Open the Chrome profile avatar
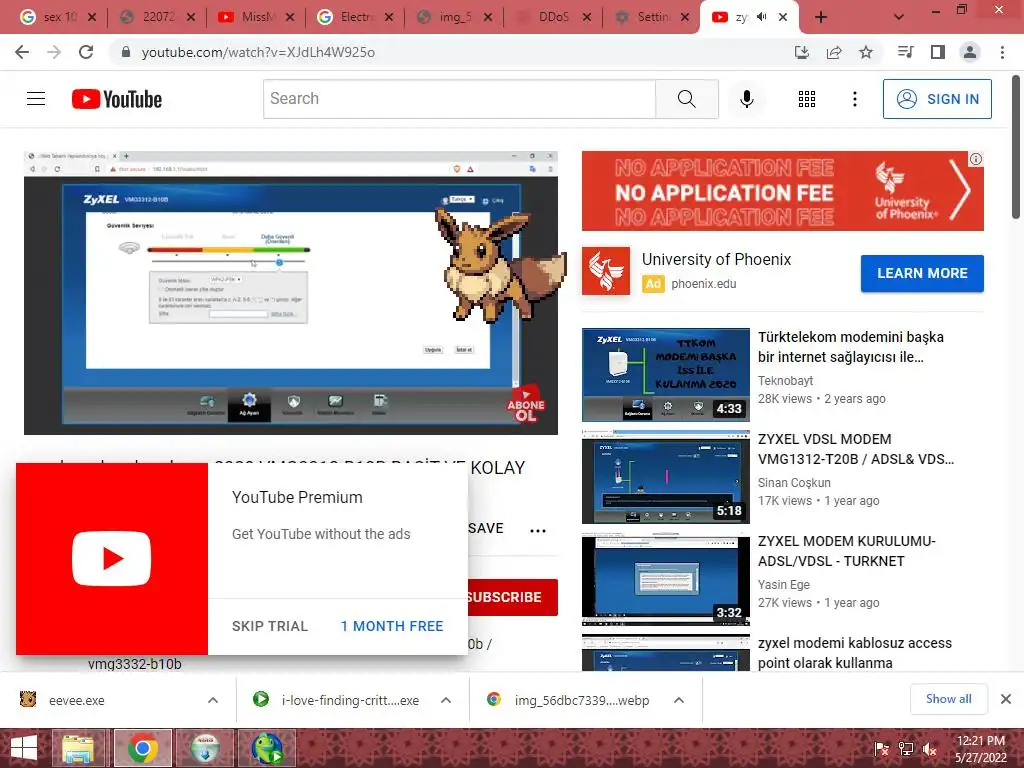This screenshot has width=1024, height=768. point(970,52)
